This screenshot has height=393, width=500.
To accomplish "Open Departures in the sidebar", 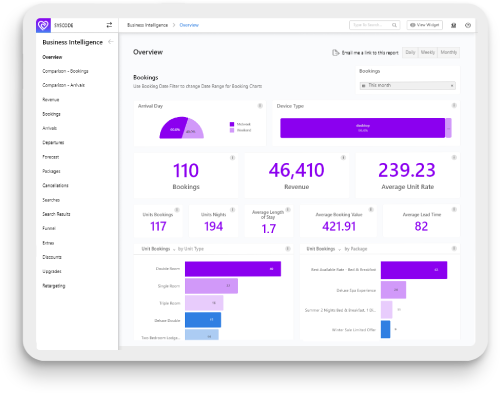I will (53, 143).
